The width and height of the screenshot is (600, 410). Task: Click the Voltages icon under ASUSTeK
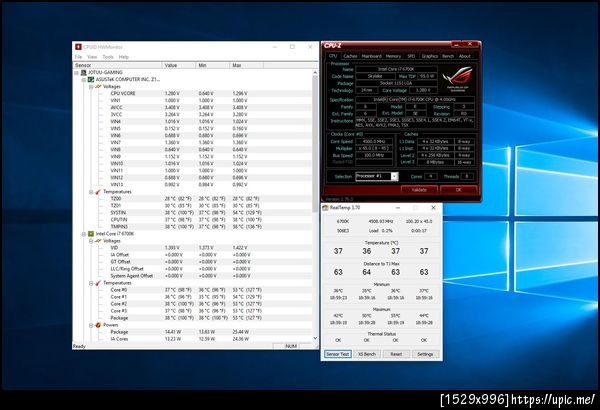[x=98, y=87]
